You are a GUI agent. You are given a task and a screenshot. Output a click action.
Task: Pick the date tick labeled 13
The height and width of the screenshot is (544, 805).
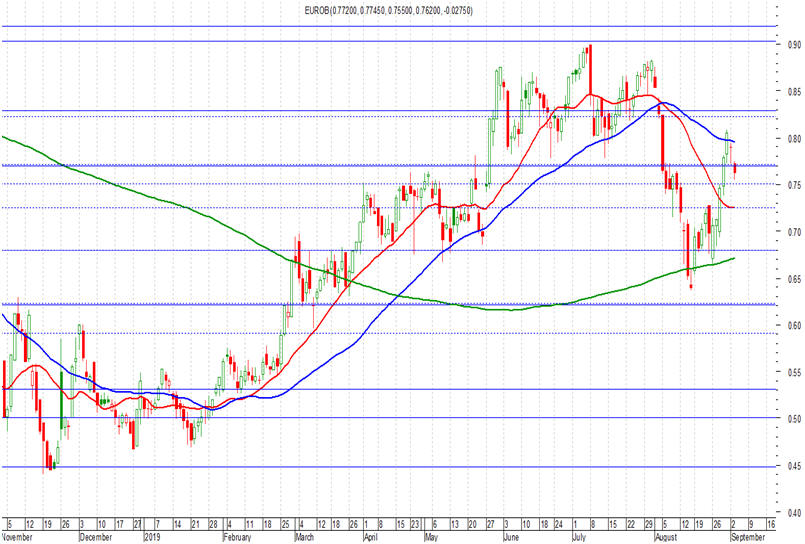[454, 524]
